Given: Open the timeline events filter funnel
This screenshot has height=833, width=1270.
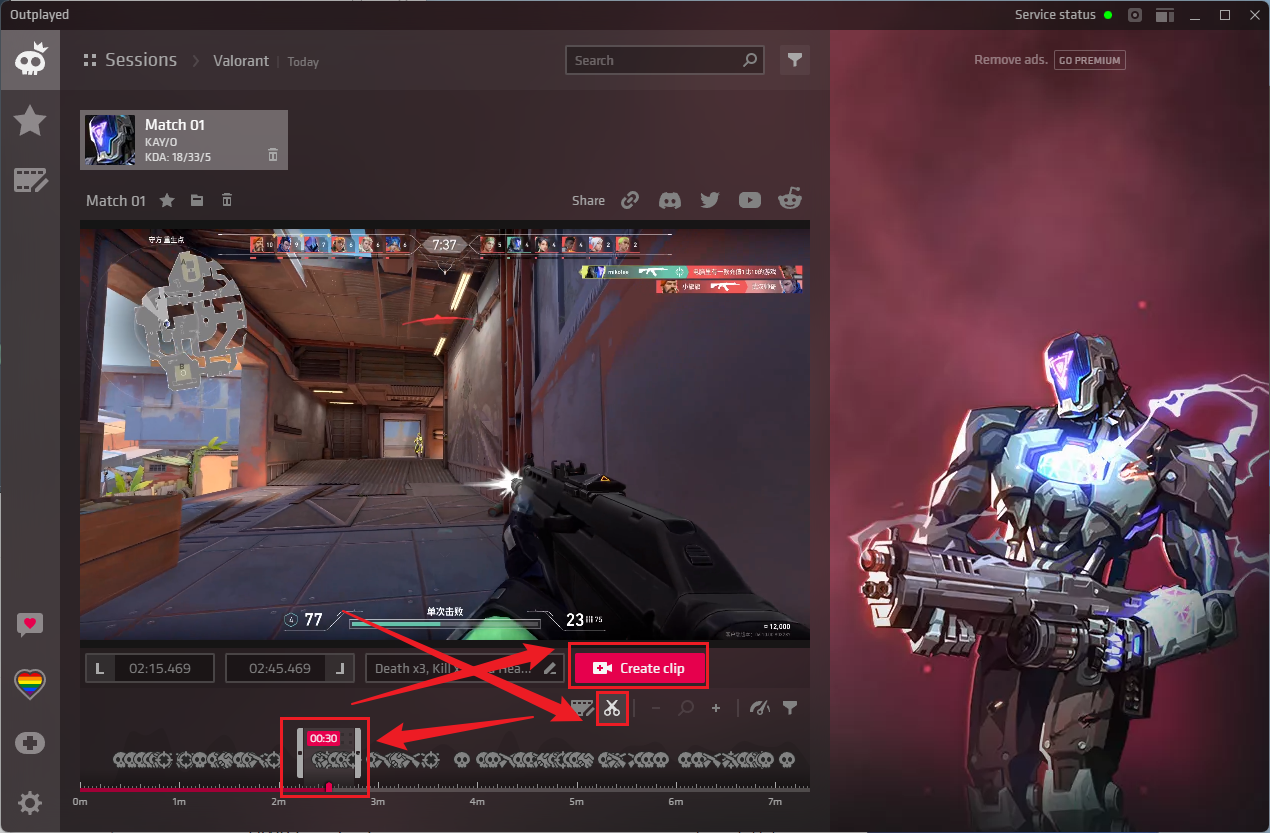Looking at the screenshot, I should pos(790,708).
